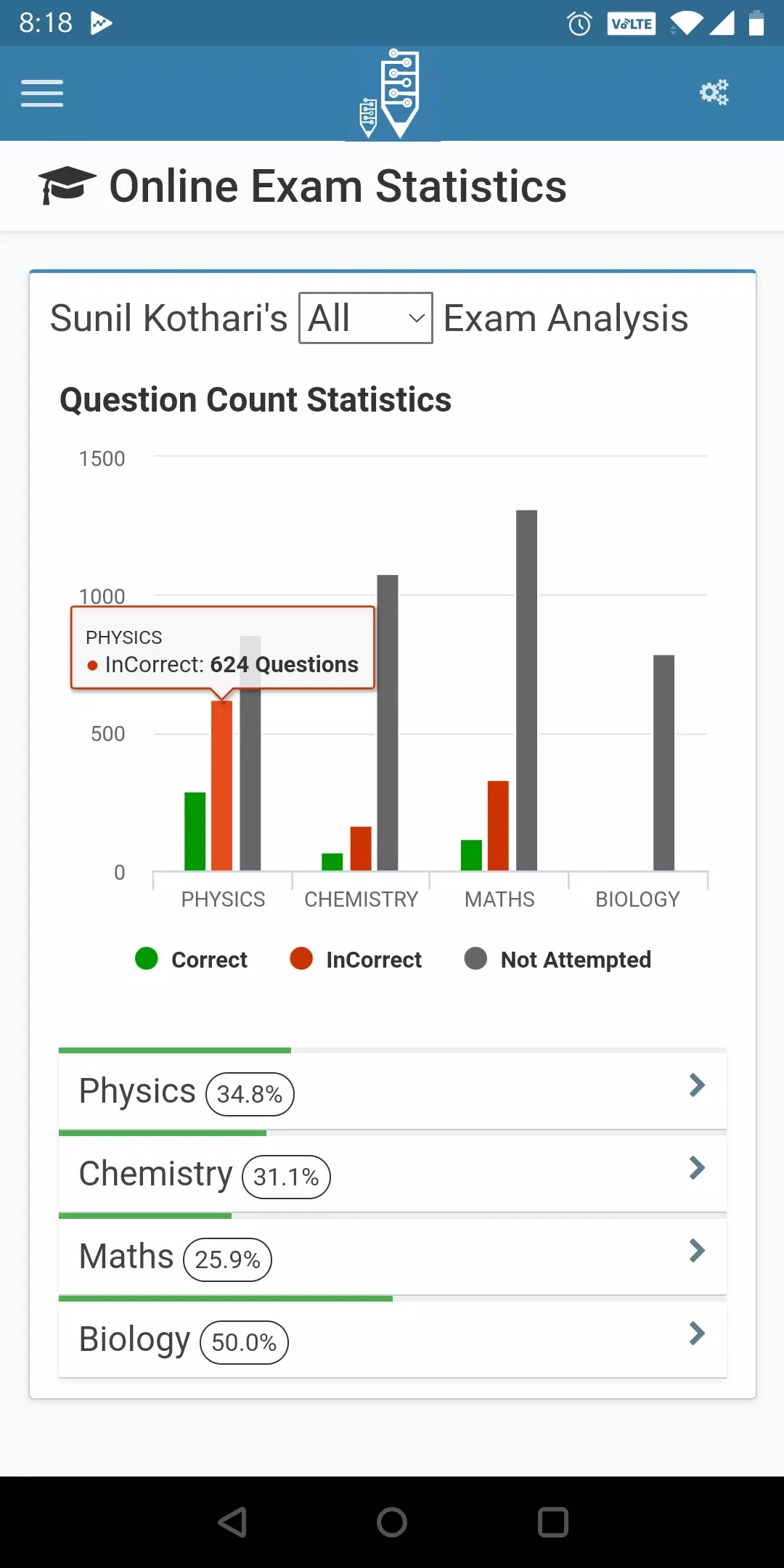Viewport: 784px width, 1568px height.
Task: Tap the graduation cap icon
Action: point(67,185)
